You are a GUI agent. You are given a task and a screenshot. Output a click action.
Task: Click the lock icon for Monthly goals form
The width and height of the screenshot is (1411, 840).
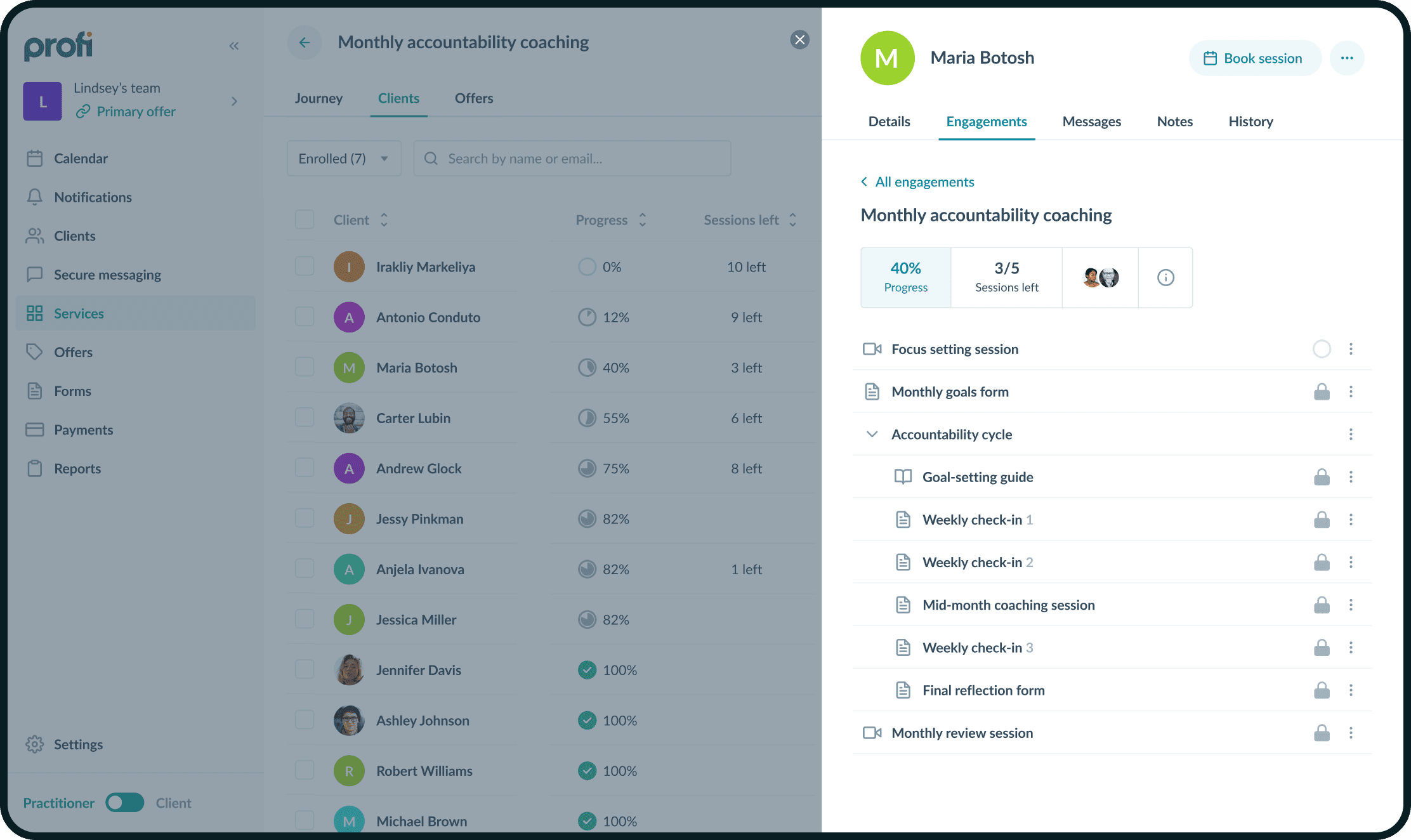[1322, 392]
